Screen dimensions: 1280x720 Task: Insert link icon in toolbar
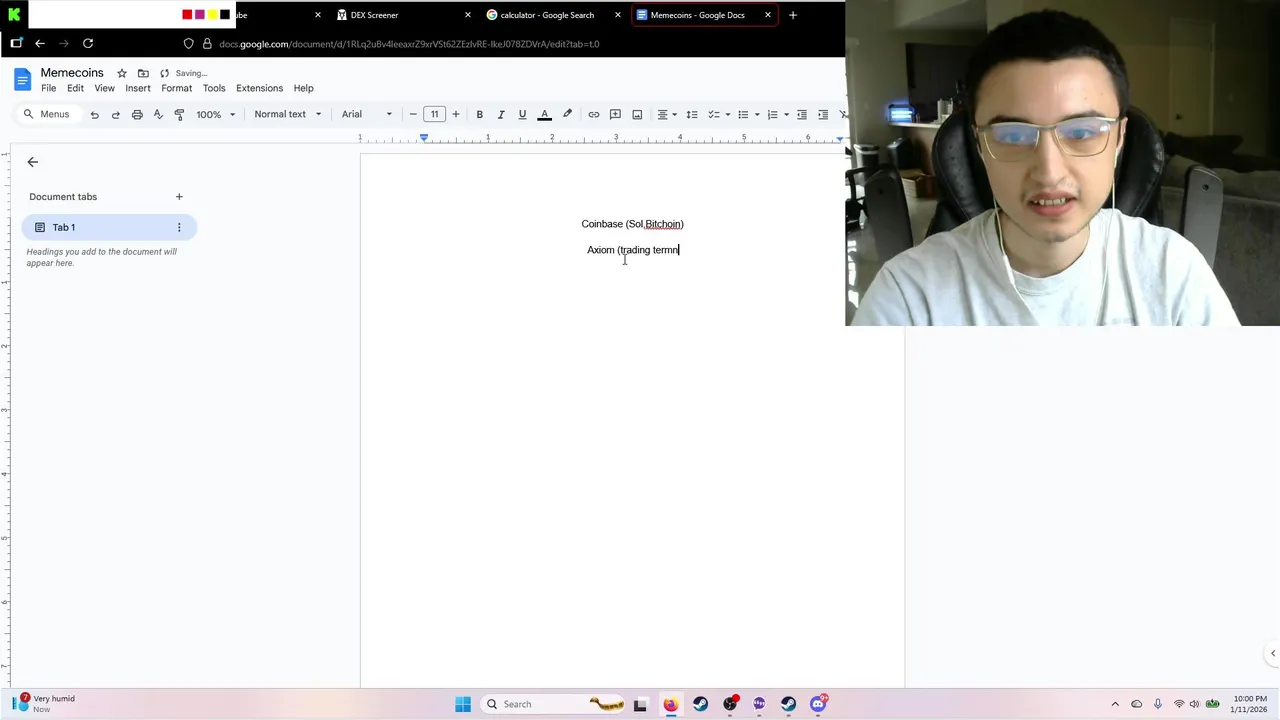593,114
